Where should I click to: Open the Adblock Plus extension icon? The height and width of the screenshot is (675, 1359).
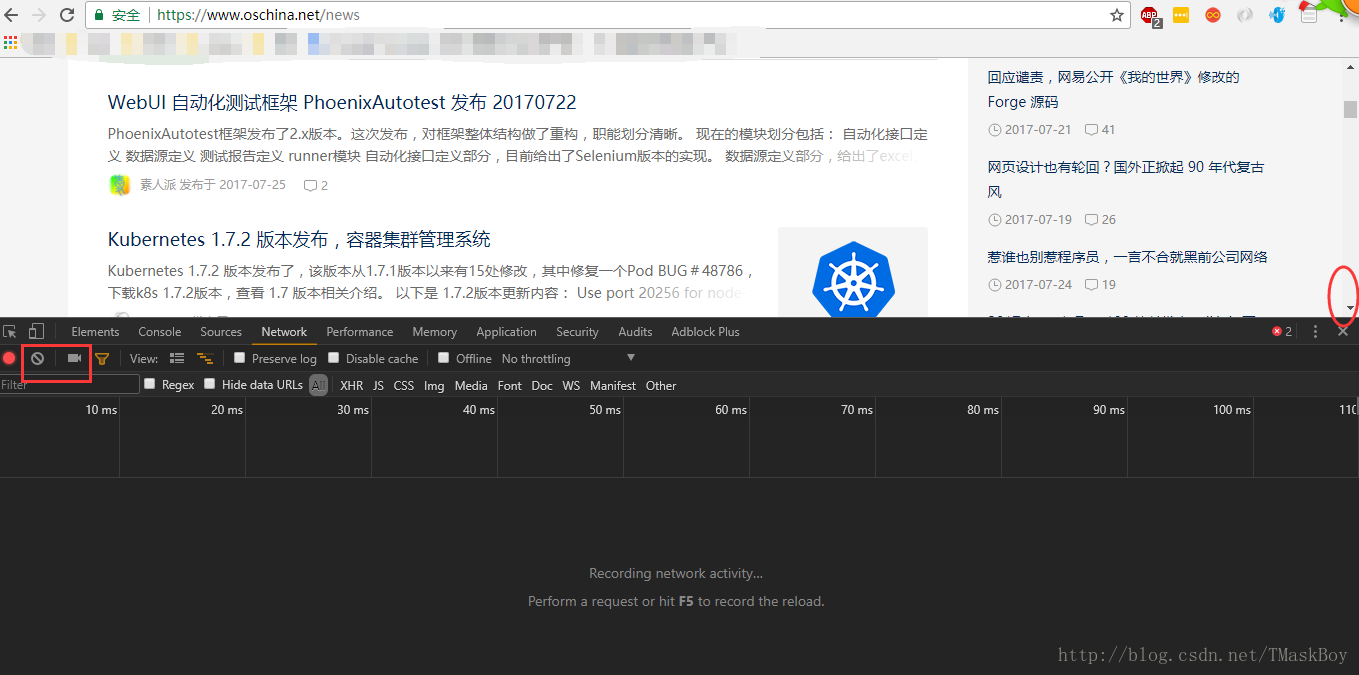click(x=1149, y=15)
